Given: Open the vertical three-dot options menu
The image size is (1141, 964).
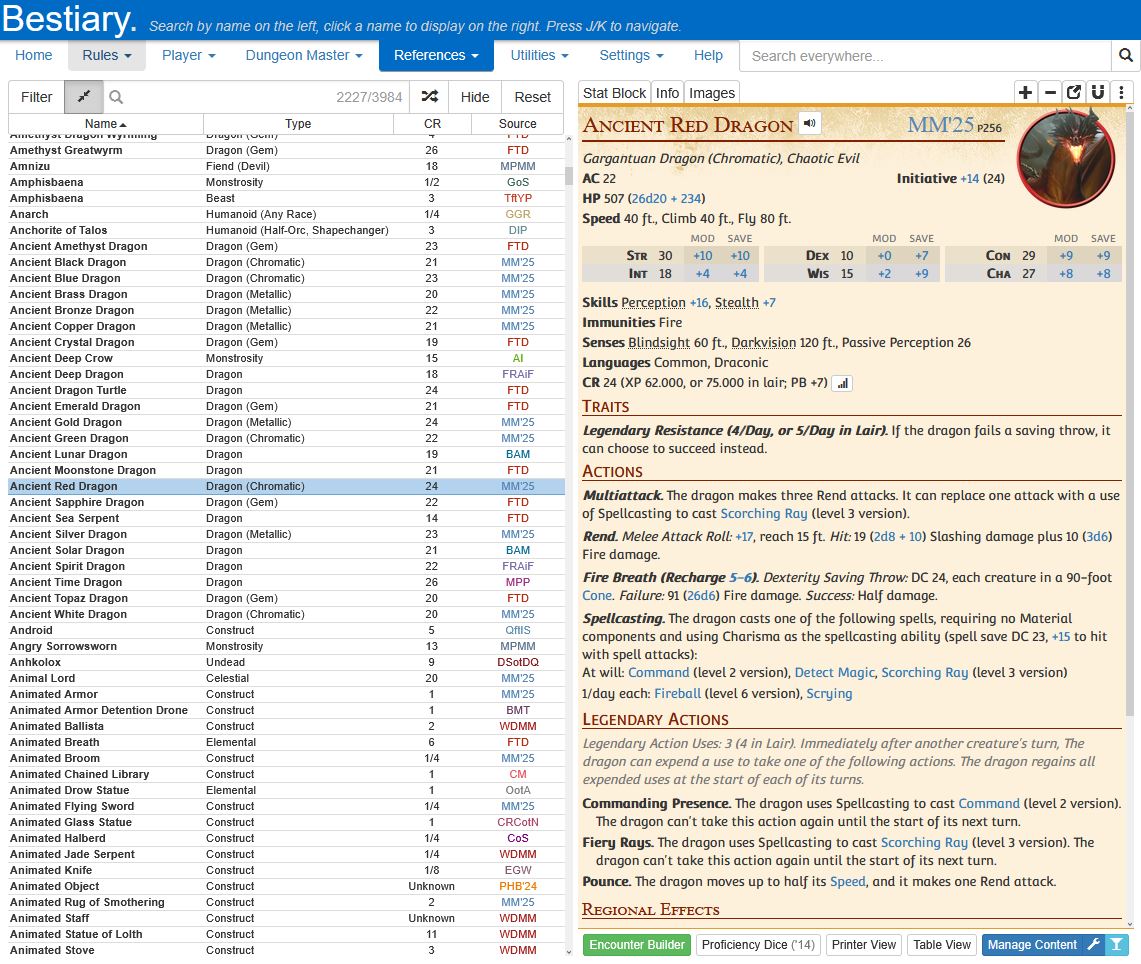Looking at the screenshot, I should click(x=1122, y=93).
